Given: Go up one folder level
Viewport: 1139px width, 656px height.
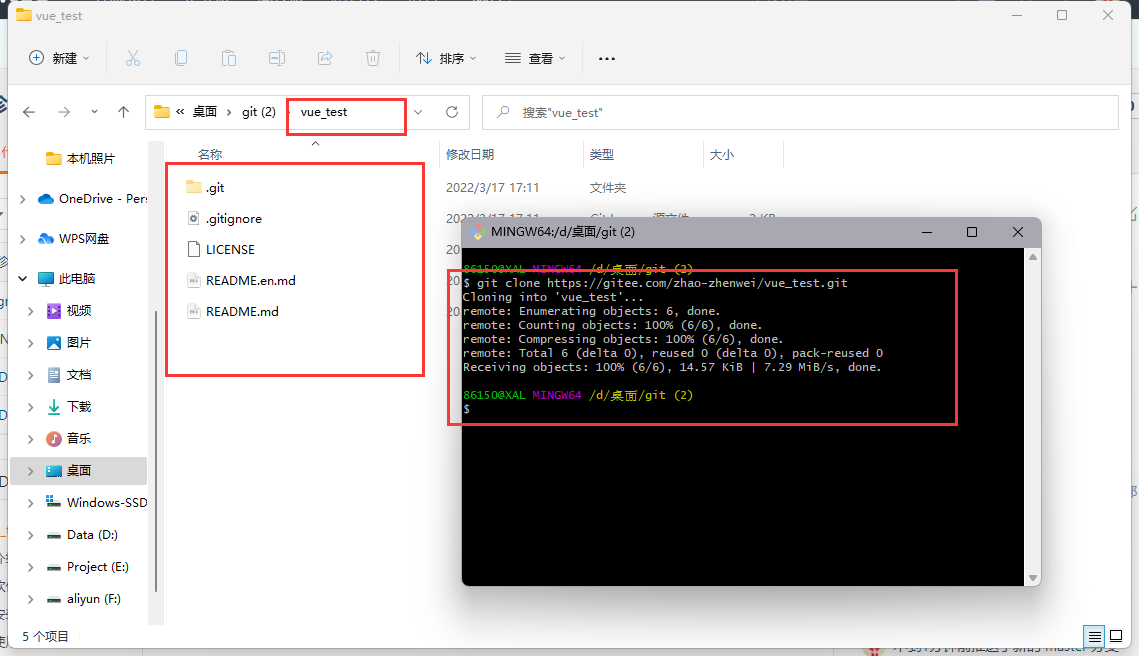Looking at the screenshot, I should pos(123,112).
